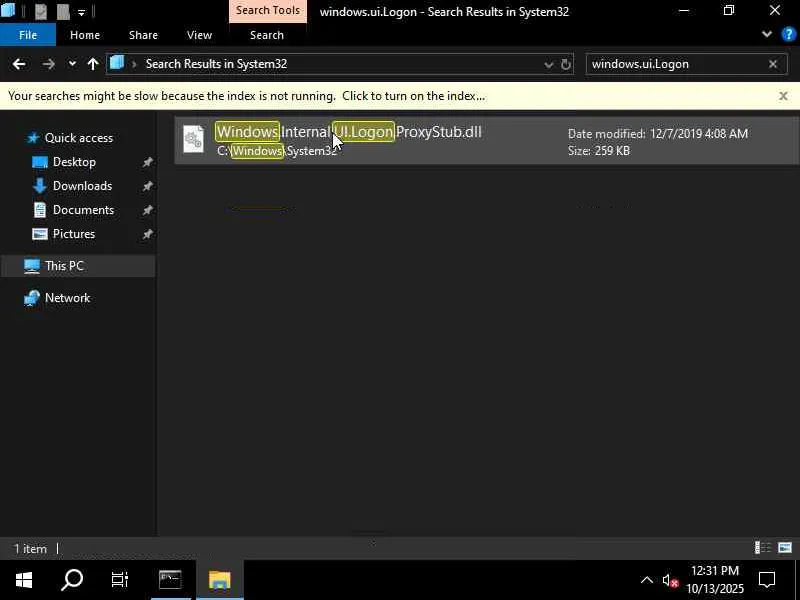The height and width of the screenshot is (600, 800).
Task: Dismiss the index warning bar
Action: click(783, 96)
